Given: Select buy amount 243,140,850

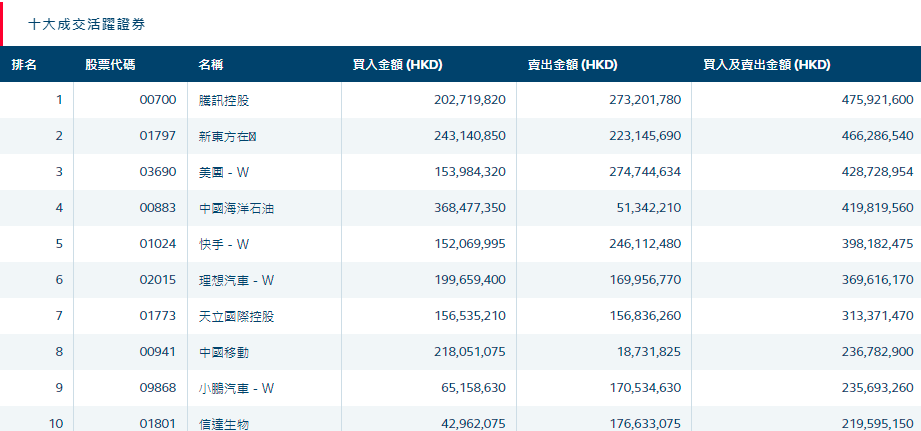Looking at the screenshot, I should coord(470,136).
